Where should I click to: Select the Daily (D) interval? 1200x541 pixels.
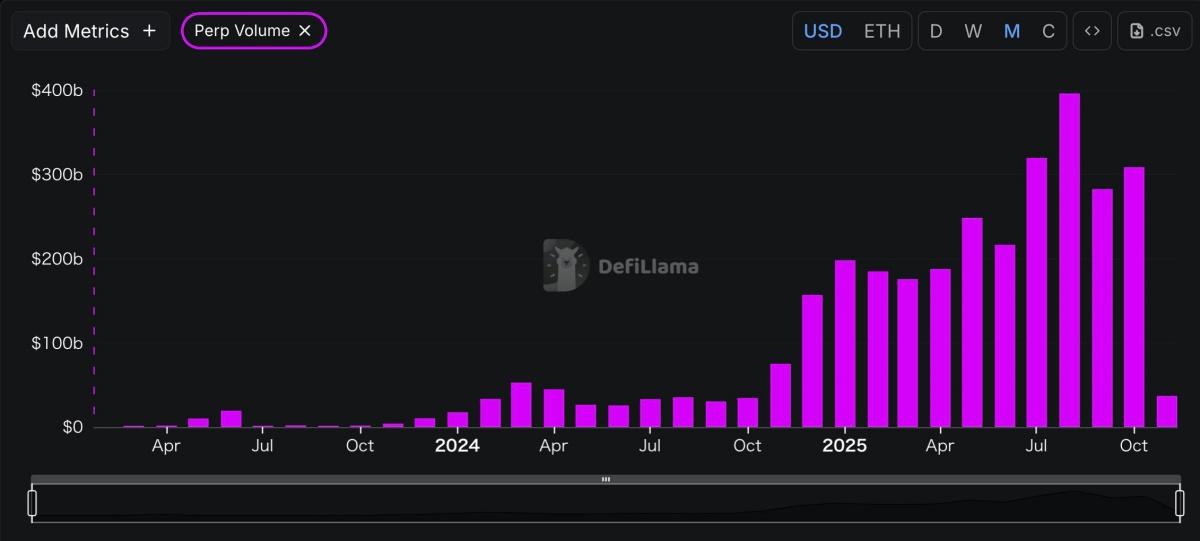[936, 31]
